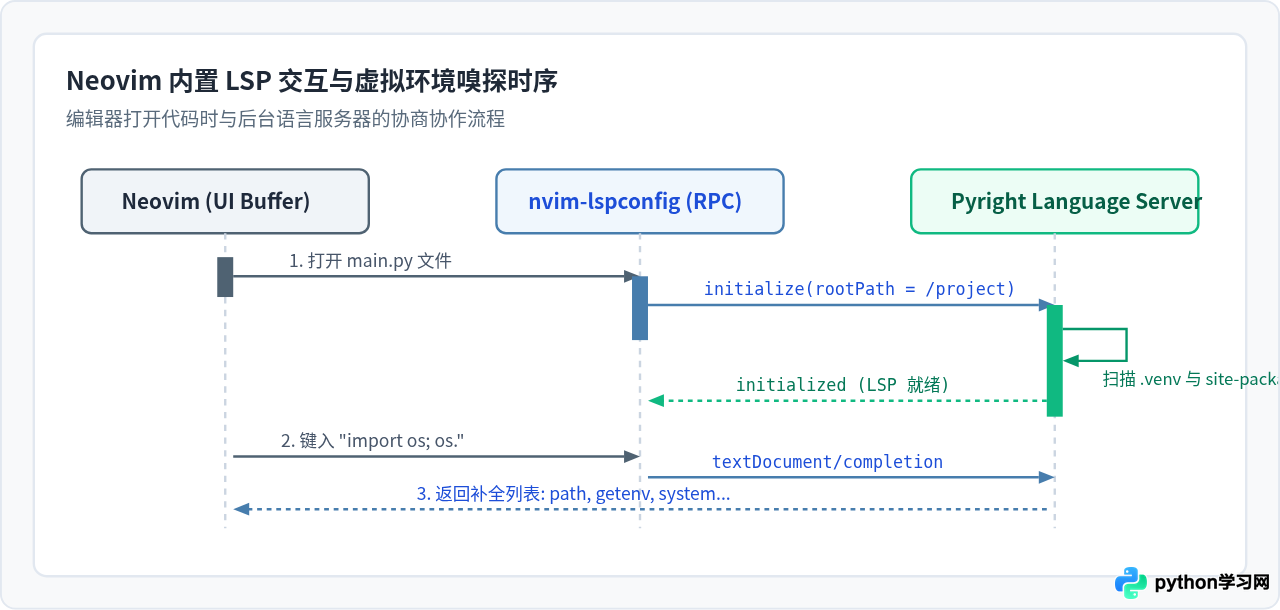Click the Neovim (UI Buffer) participant box
The height and width of the screenshot is (610, 1280).
[225, 201]
